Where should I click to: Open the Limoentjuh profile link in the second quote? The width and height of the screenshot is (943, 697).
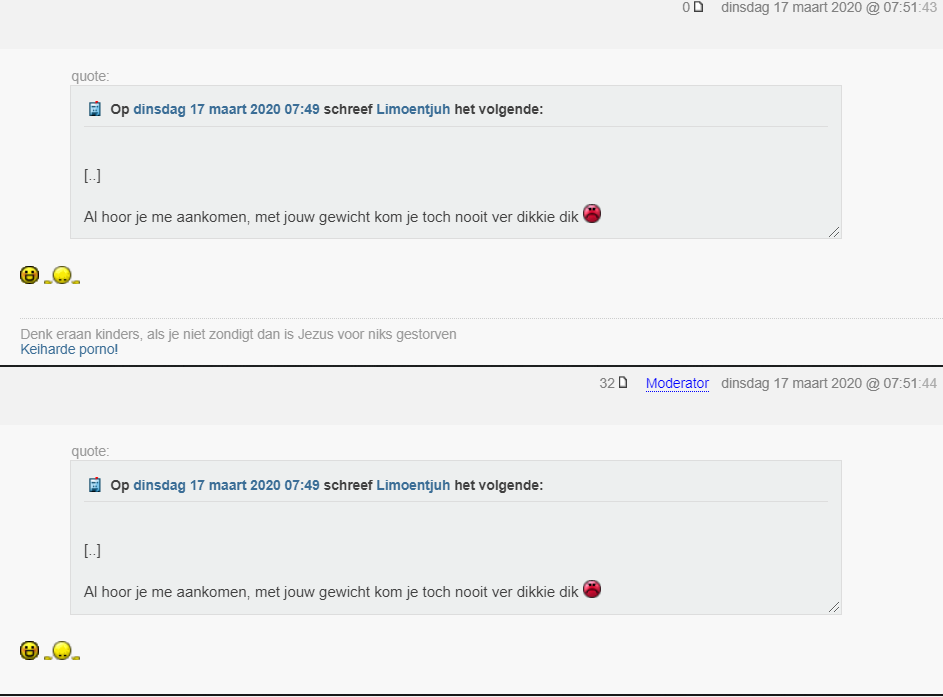[x=413, y=485]
